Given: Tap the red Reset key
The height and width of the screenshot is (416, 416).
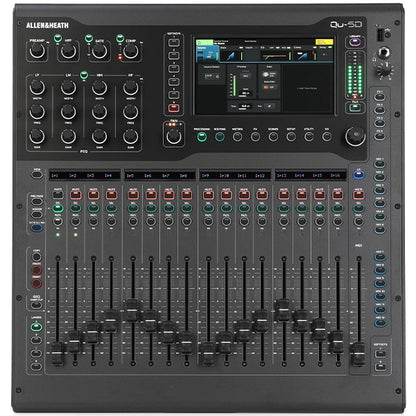Looking at the screenshot, I should point(37,283).
